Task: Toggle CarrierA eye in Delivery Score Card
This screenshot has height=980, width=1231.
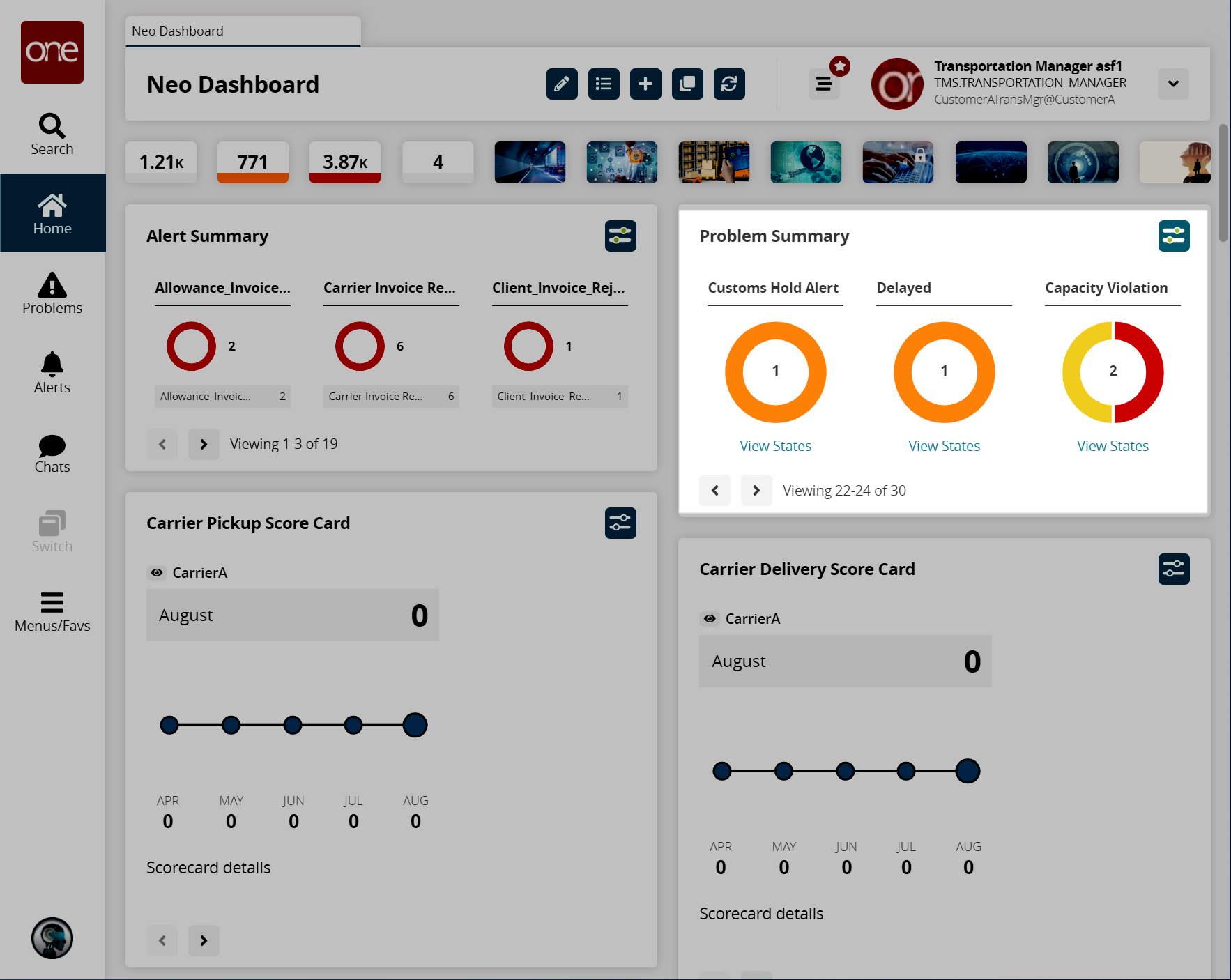Action: pyautogui.click(x=710, y=618)
